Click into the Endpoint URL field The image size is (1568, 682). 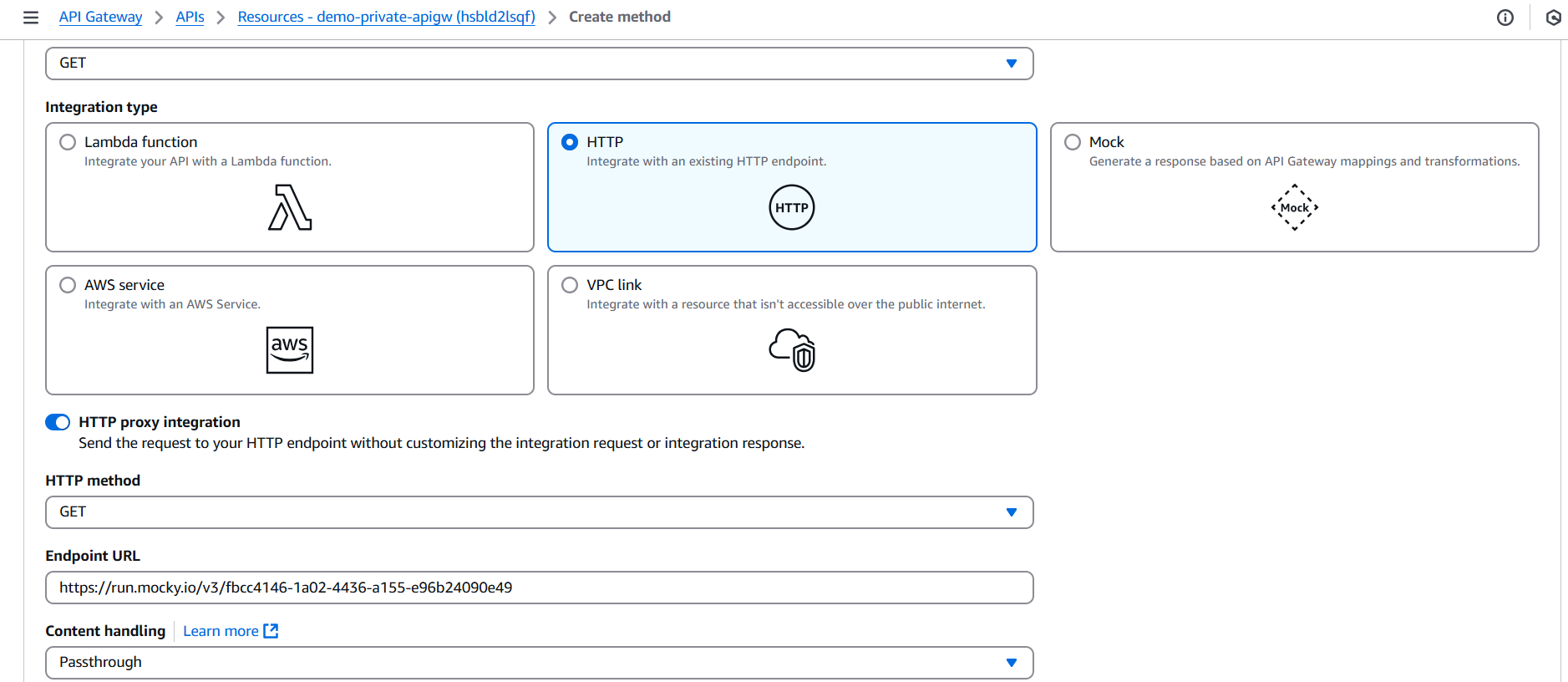pyautogui.click(x=540, y=588)
